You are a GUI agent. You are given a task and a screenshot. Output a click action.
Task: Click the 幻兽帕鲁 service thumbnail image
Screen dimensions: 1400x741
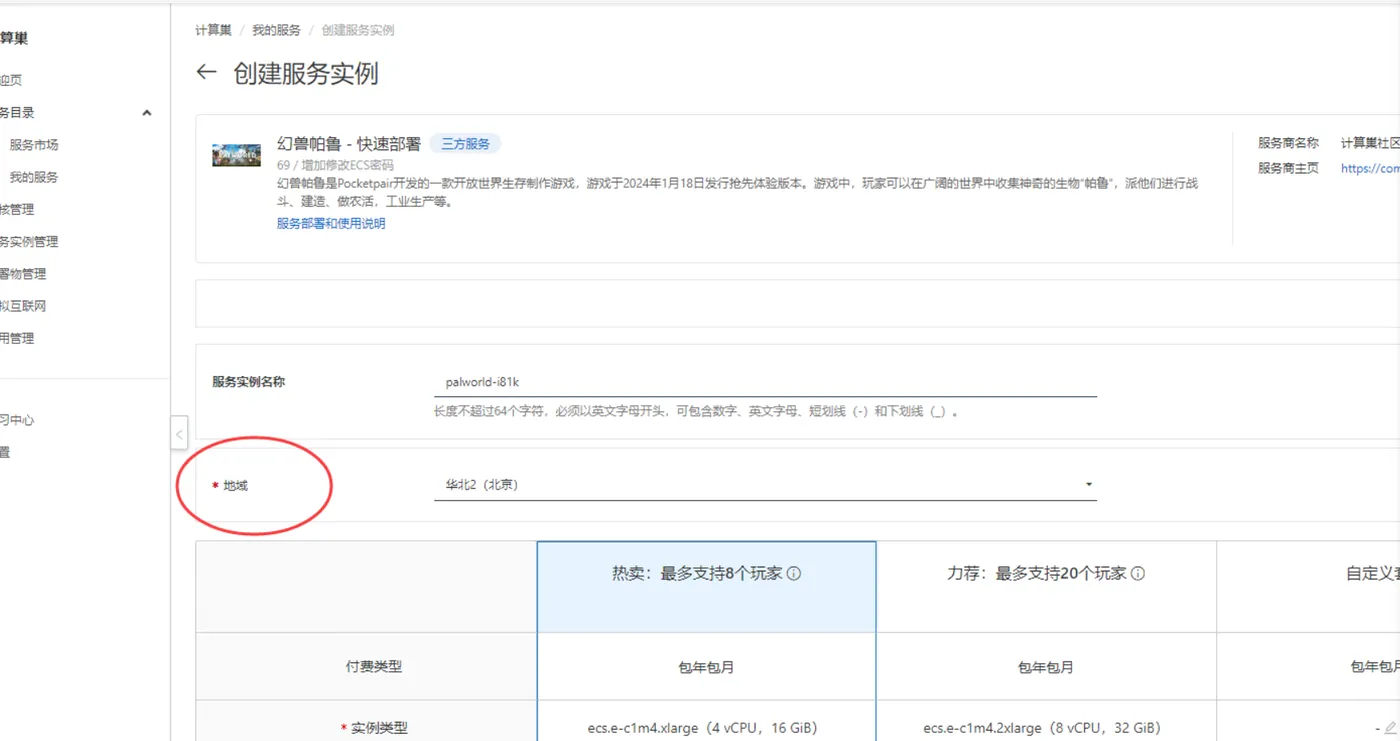pyautogui.click(x=237, y=155)
